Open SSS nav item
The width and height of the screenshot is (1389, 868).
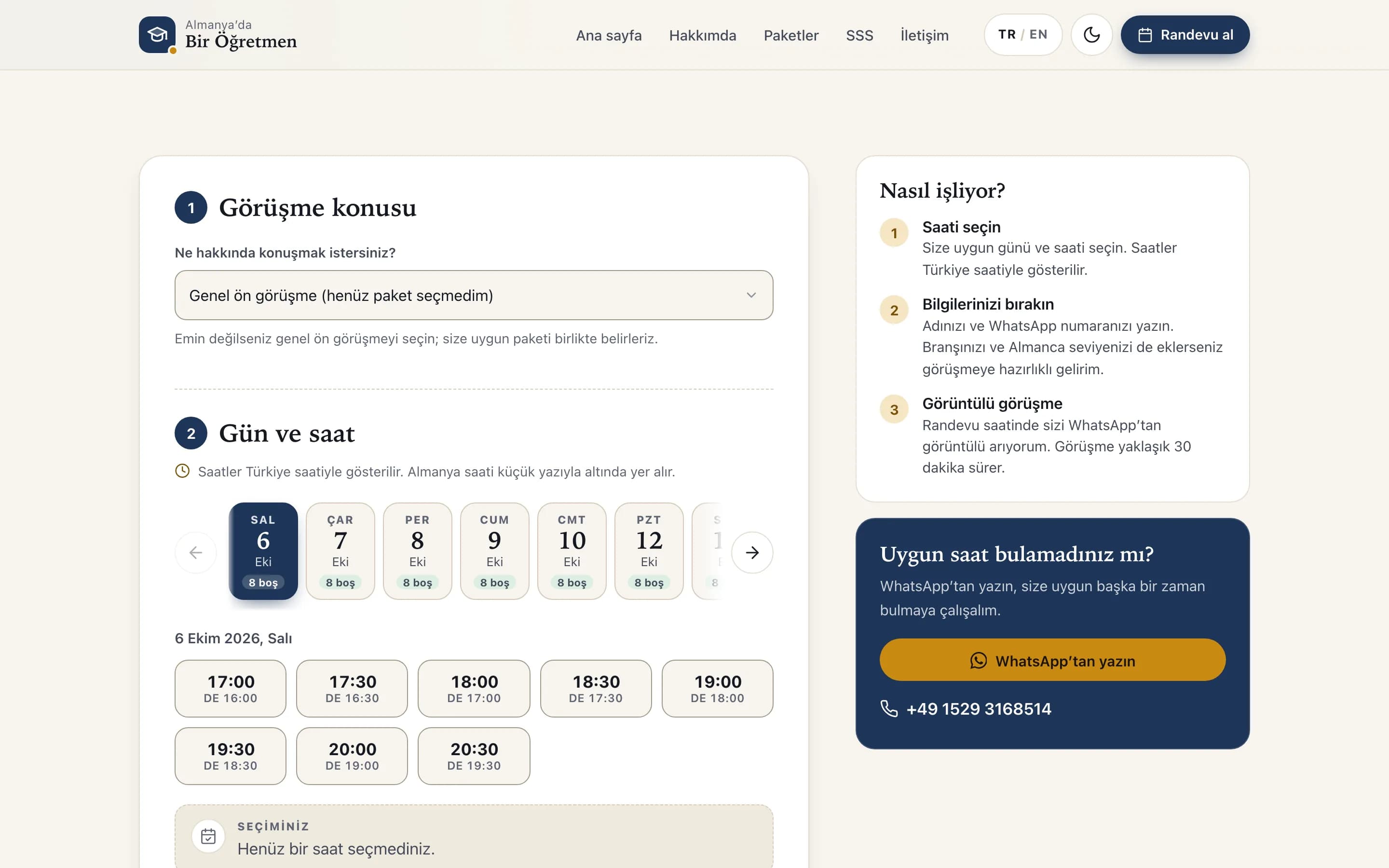pos(859,36)
